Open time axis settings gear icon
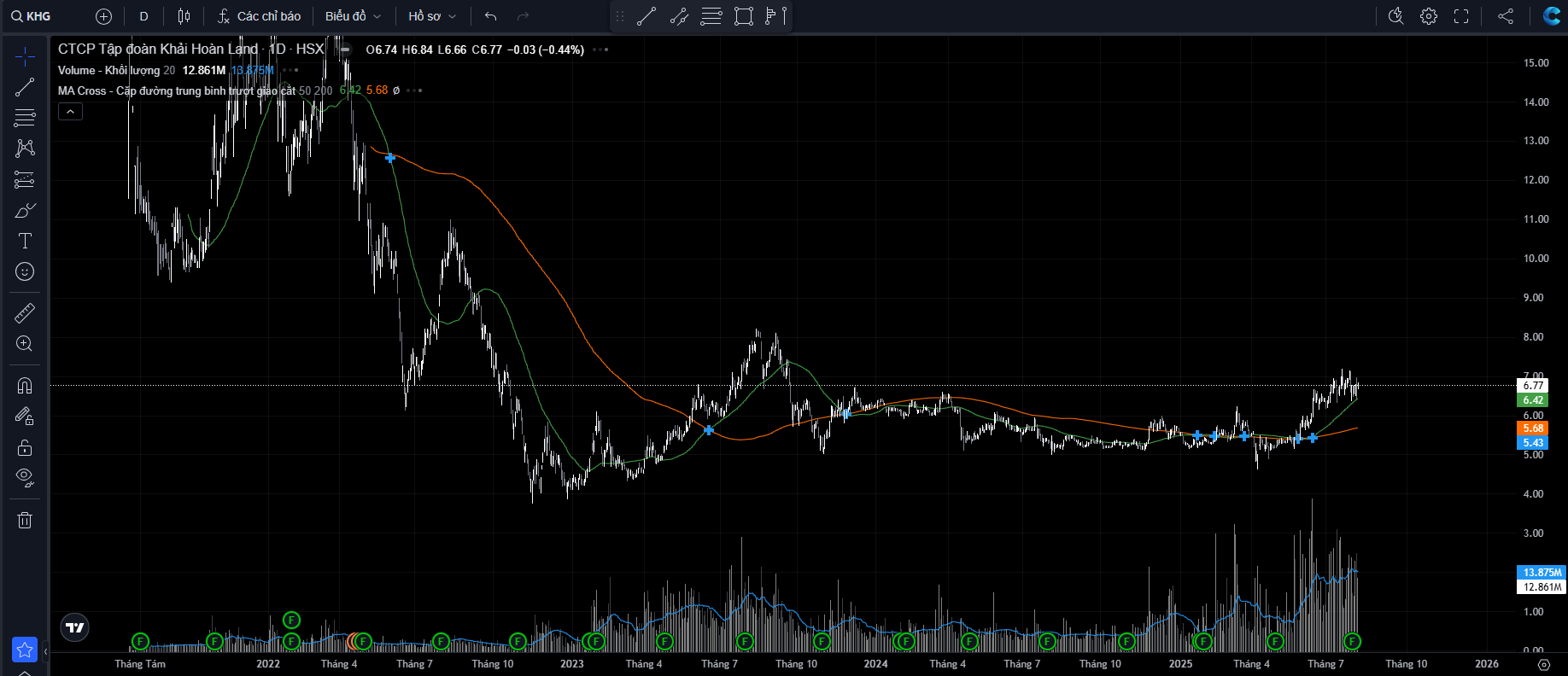 click(1543, 664)
